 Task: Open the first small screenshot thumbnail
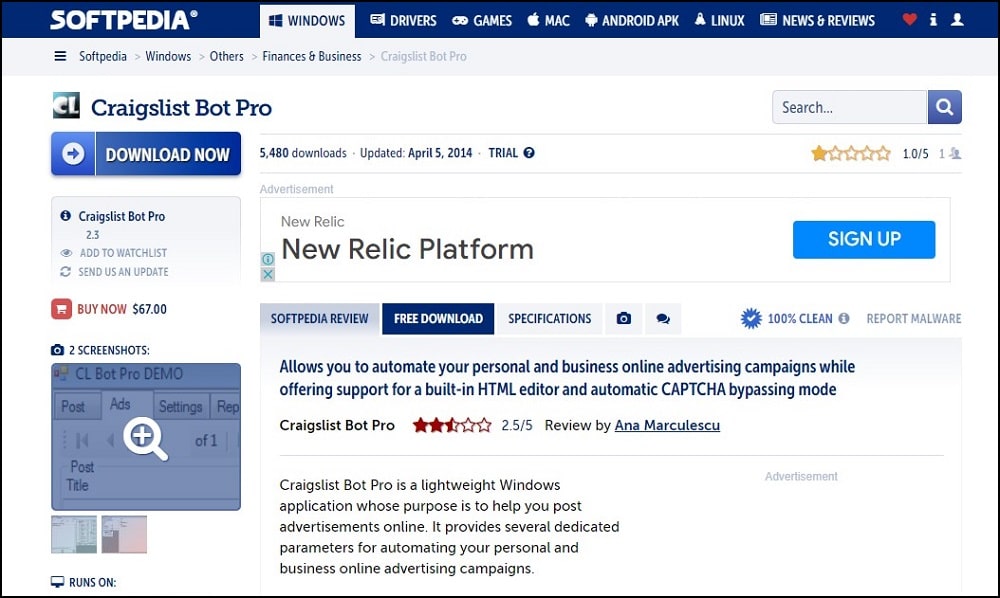pyautogui.click(x=74, y=534)
